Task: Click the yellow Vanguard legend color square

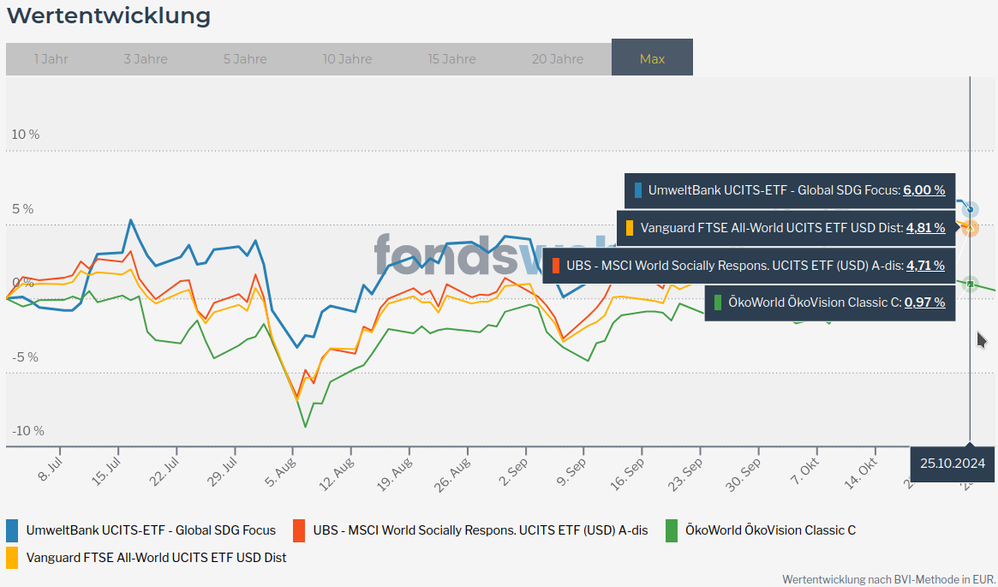Action: pos(13,557)
